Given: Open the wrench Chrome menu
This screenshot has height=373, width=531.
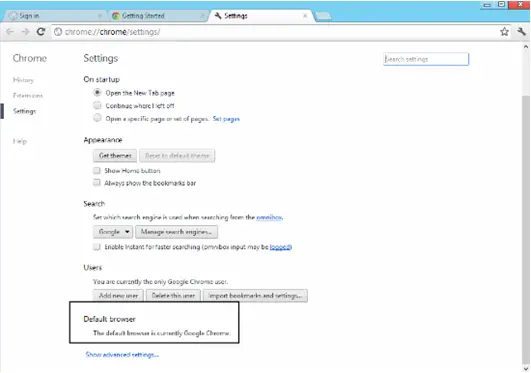Looking at the screenshot, I should (x=522, y=32).
